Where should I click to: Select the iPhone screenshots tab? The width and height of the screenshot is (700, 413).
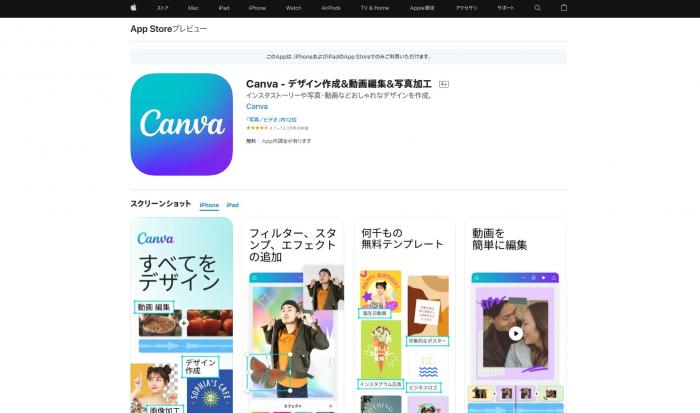(x=209, y=205)
